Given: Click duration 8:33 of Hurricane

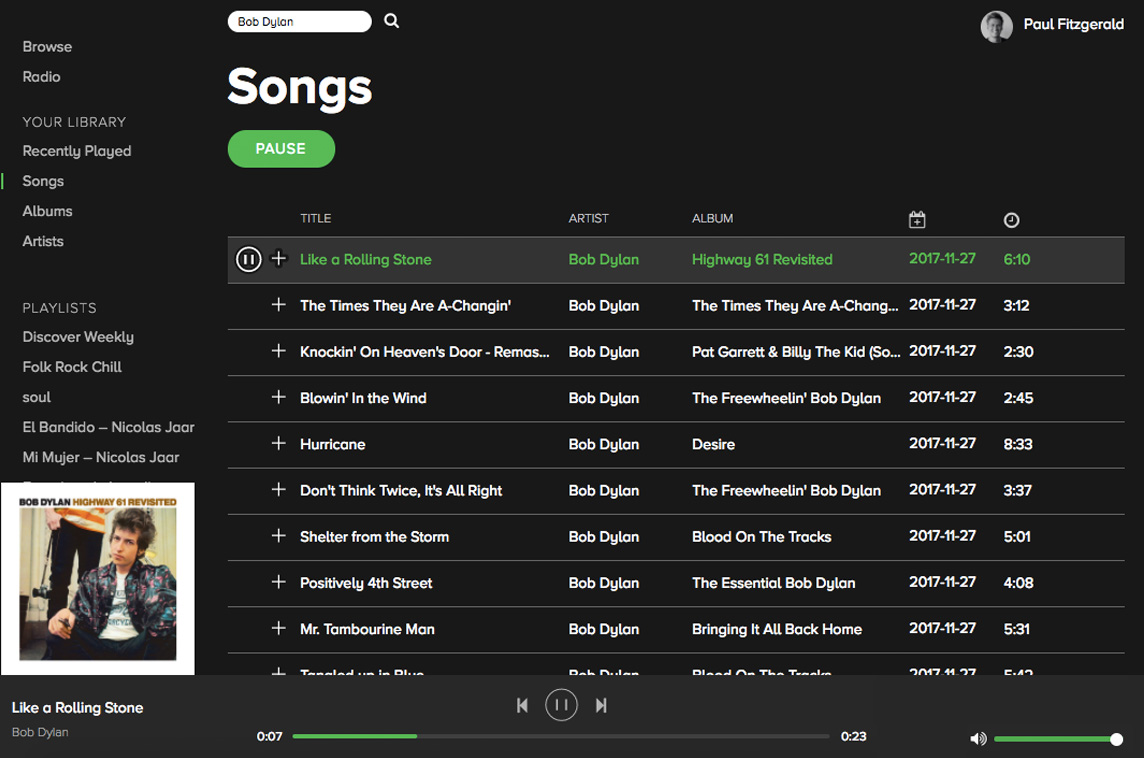Looking at the screenshot, I should coord(1018,444).
